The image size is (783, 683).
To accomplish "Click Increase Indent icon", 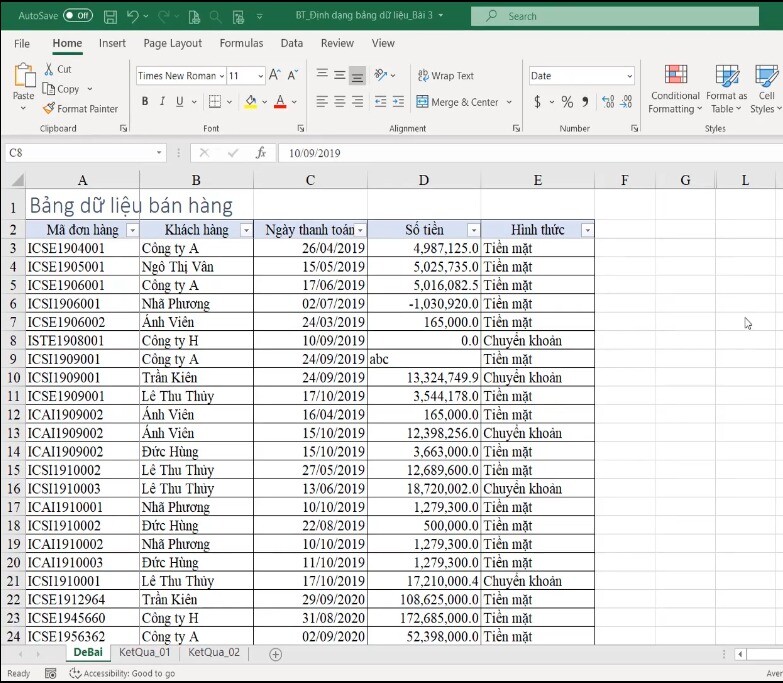I will [x=398, y=102].
